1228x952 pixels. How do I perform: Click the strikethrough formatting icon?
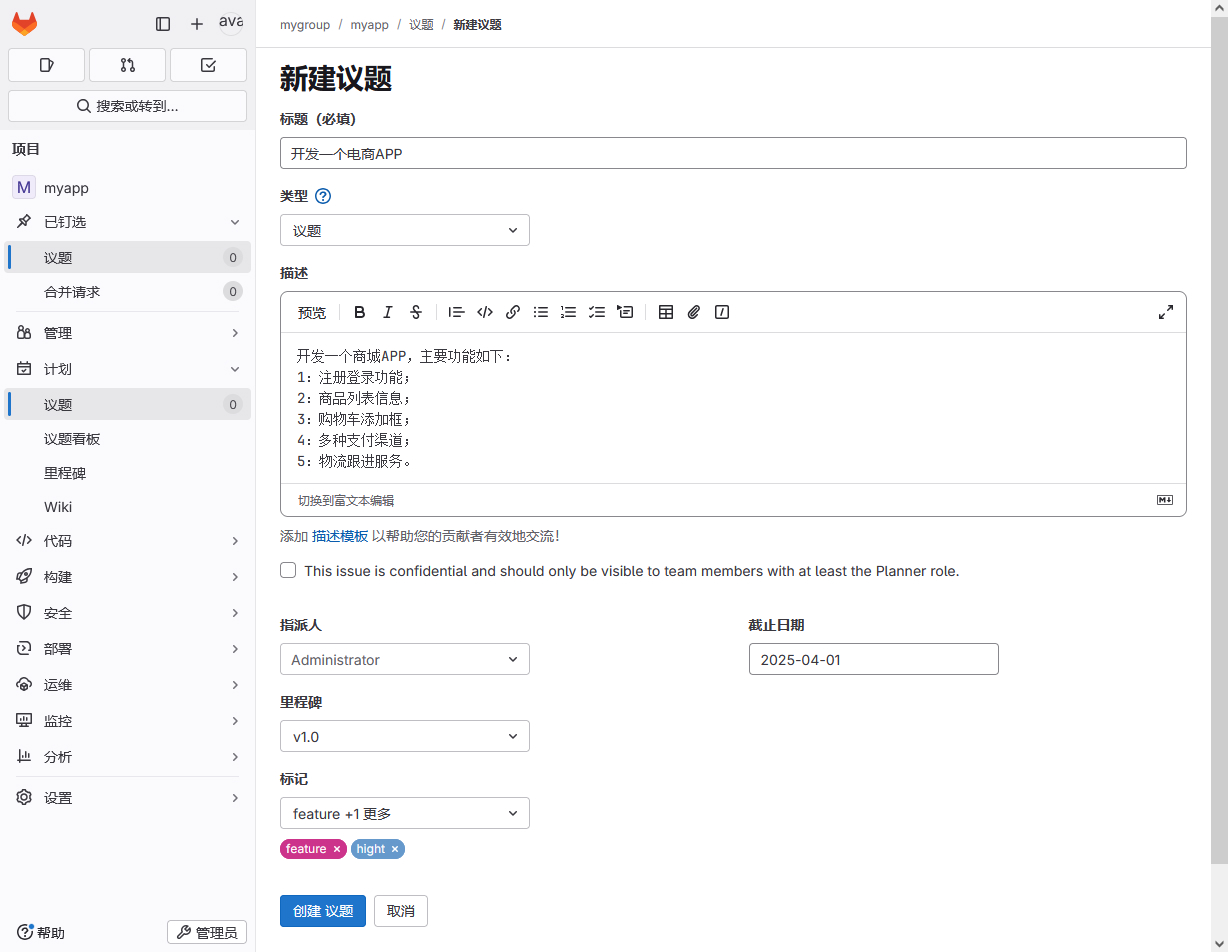coord(416,312)
